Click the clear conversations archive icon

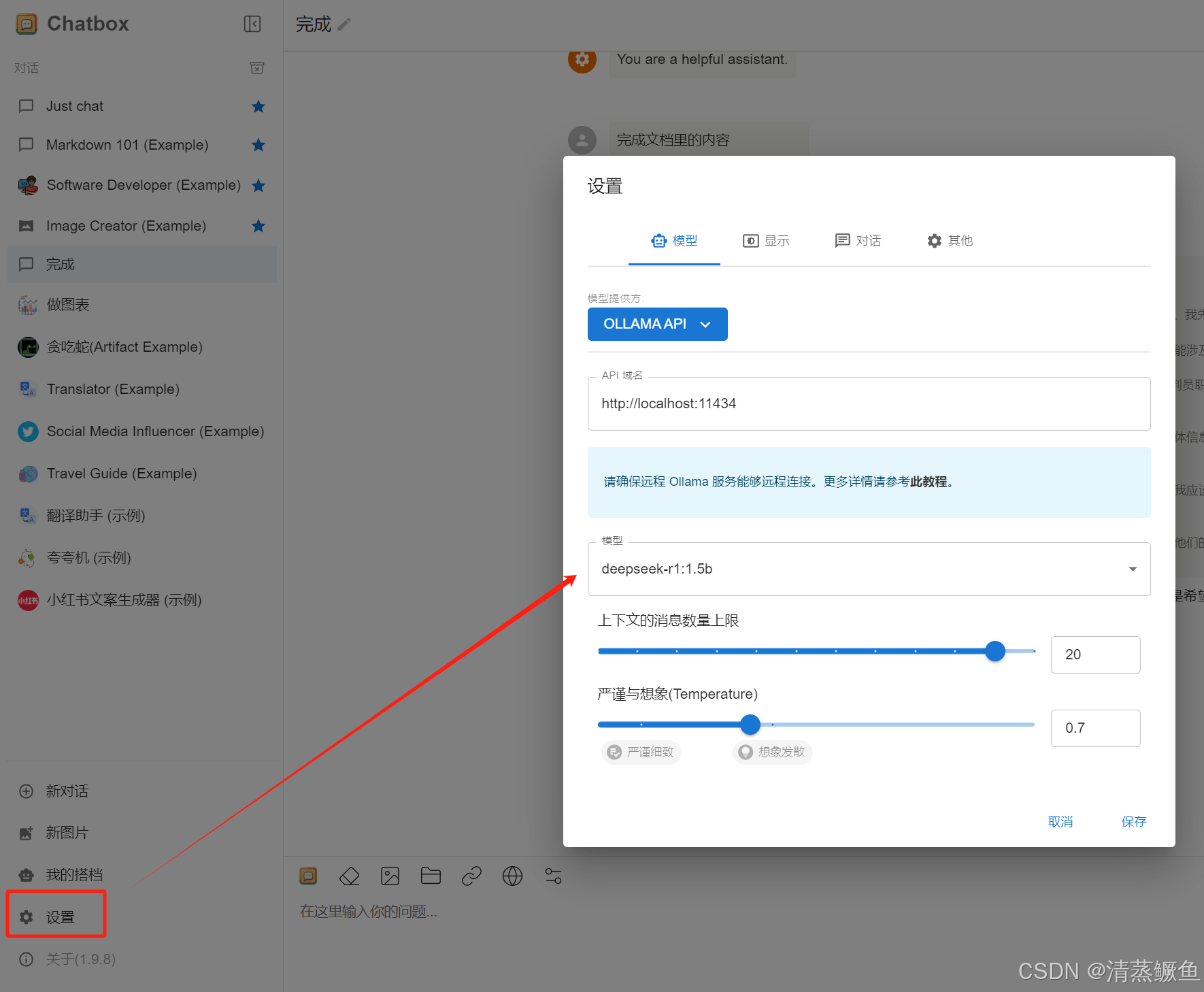pyautogui.click(x=257, y=68)
